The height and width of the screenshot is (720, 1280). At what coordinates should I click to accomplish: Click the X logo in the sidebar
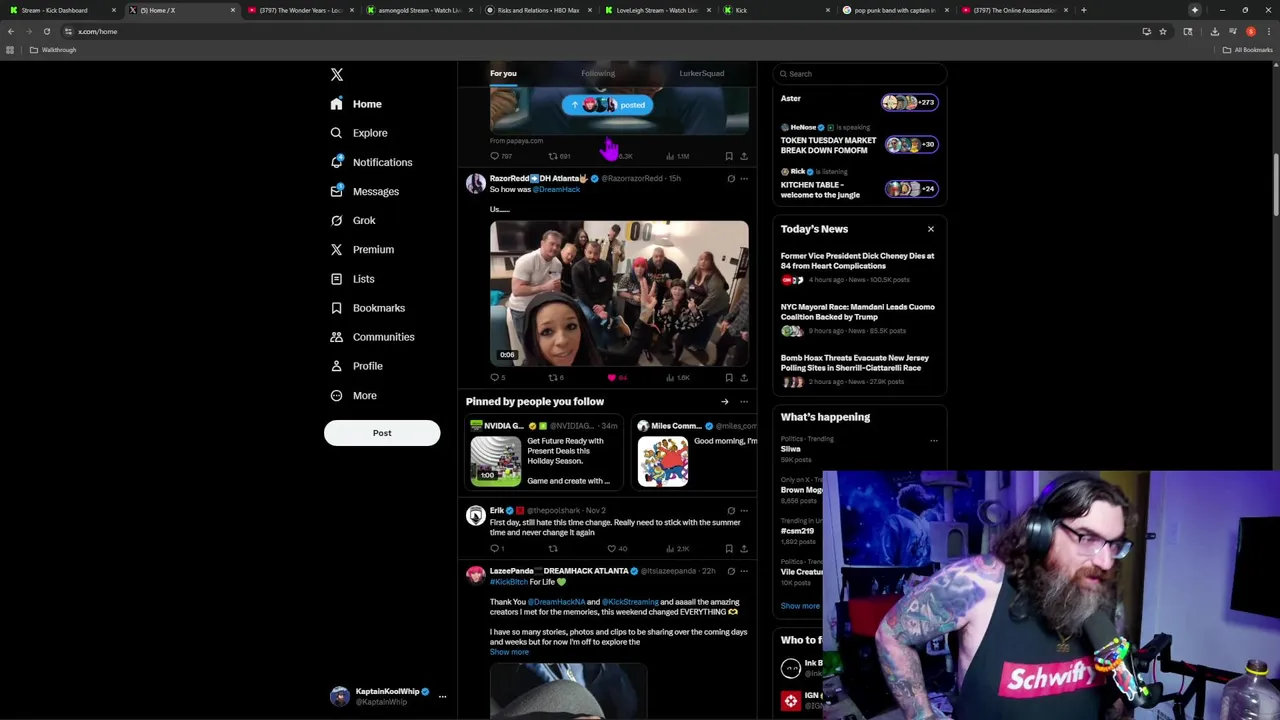pyautogui.click(x=337, y=75)
